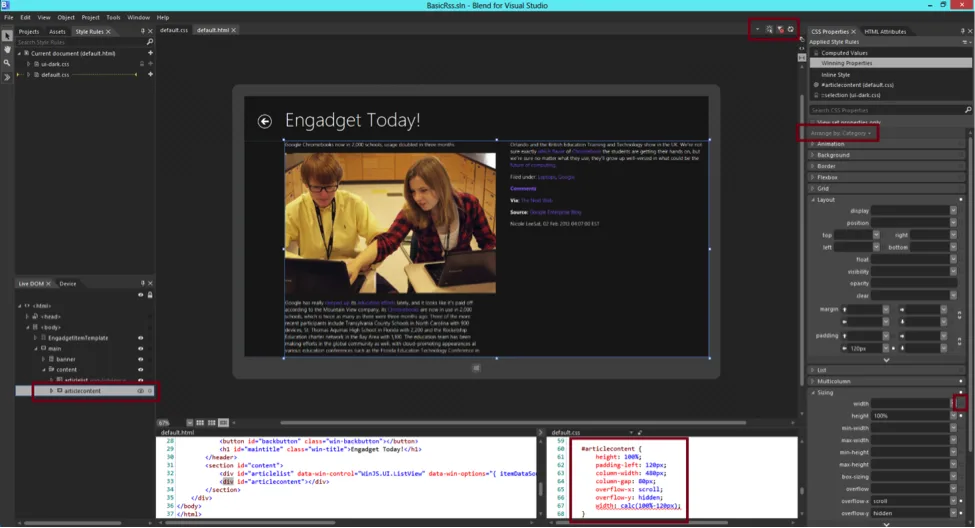Viewport: 975px width, 528px height.
Task: Select ::selection (ui-dark.css) rule
Action: (x=851, y=95)
